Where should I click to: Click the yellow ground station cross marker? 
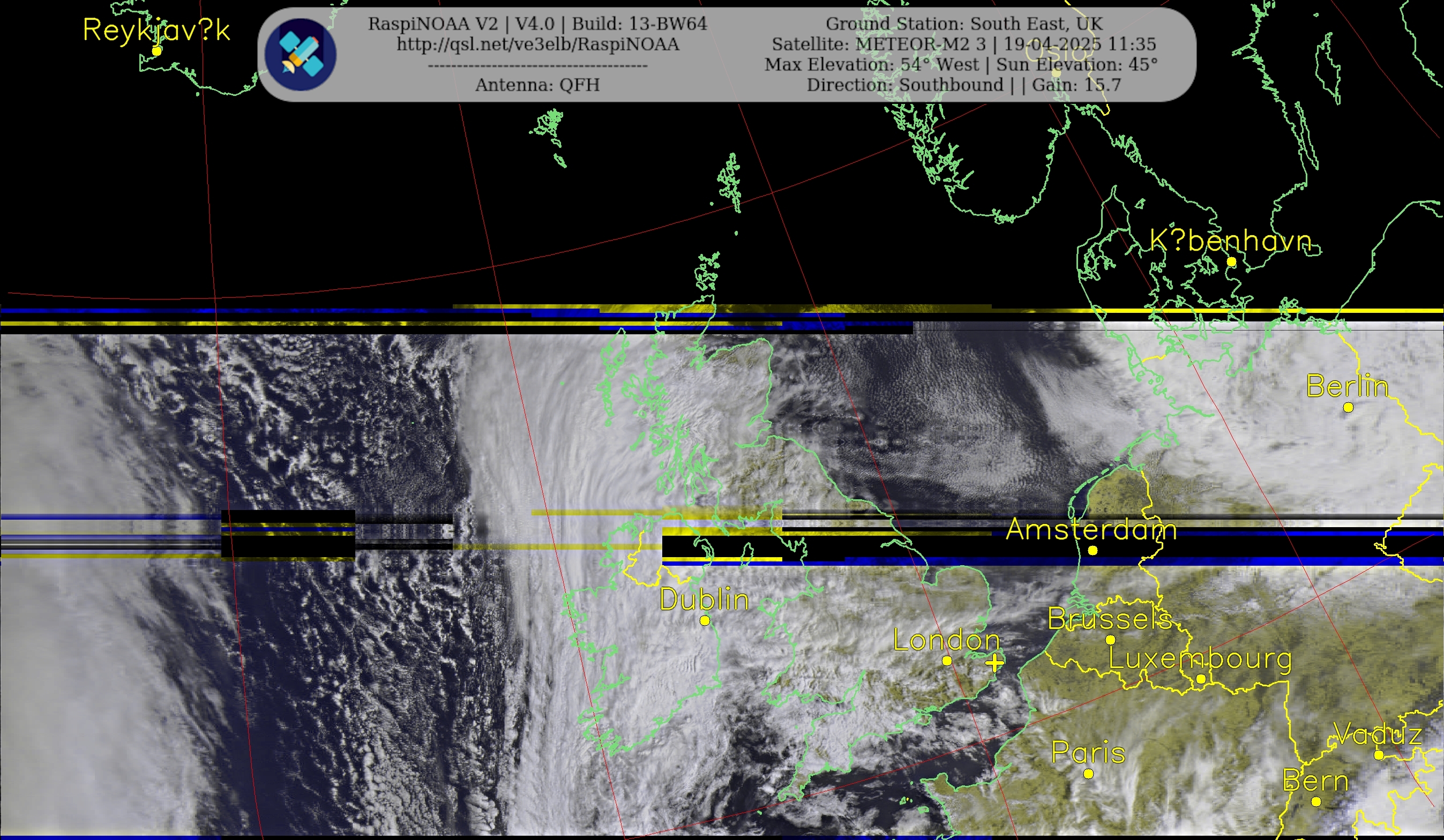pos(995,663)
